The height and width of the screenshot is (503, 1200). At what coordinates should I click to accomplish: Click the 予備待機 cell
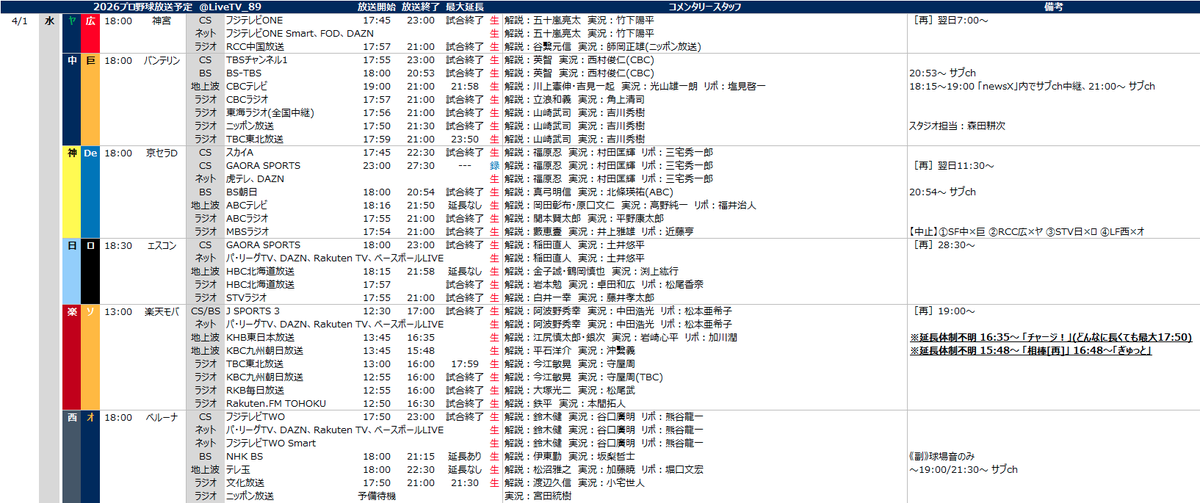[375, 495]
